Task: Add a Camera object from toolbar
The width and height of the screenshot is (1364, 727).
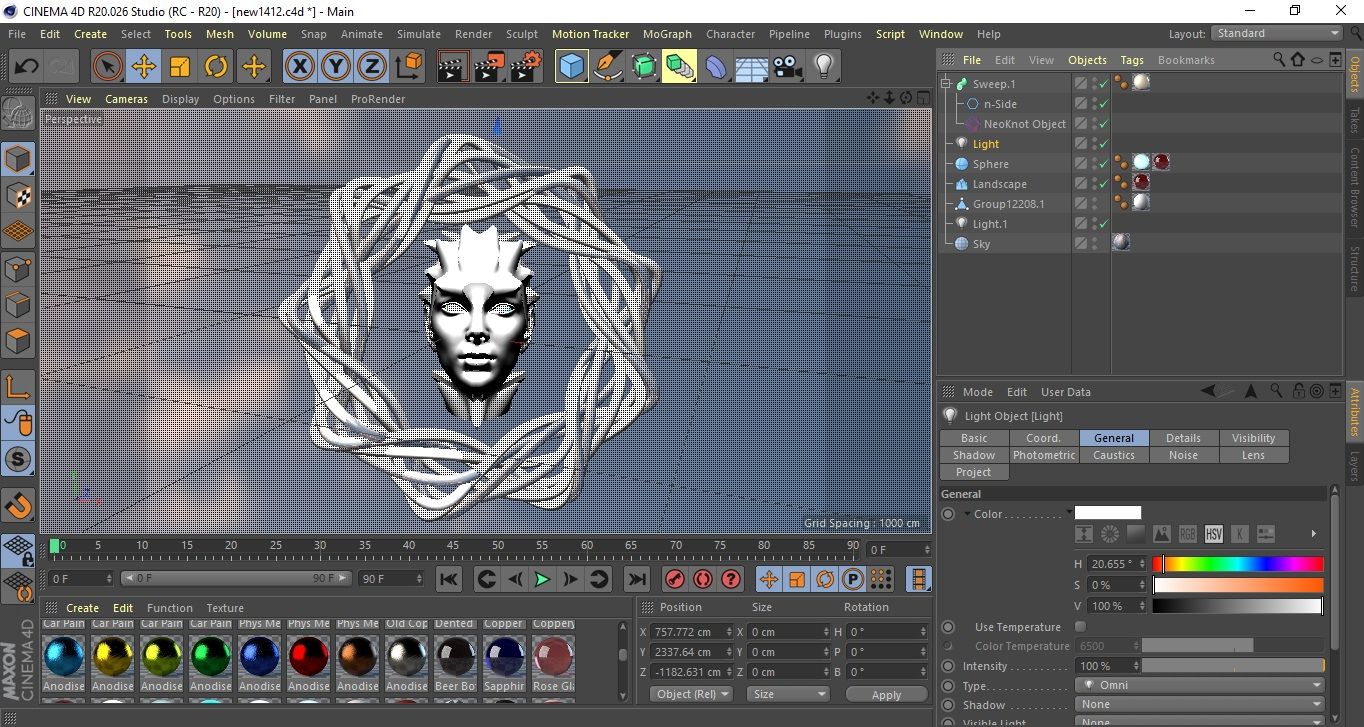Action: pyautogui.click(x=787, y=67)
